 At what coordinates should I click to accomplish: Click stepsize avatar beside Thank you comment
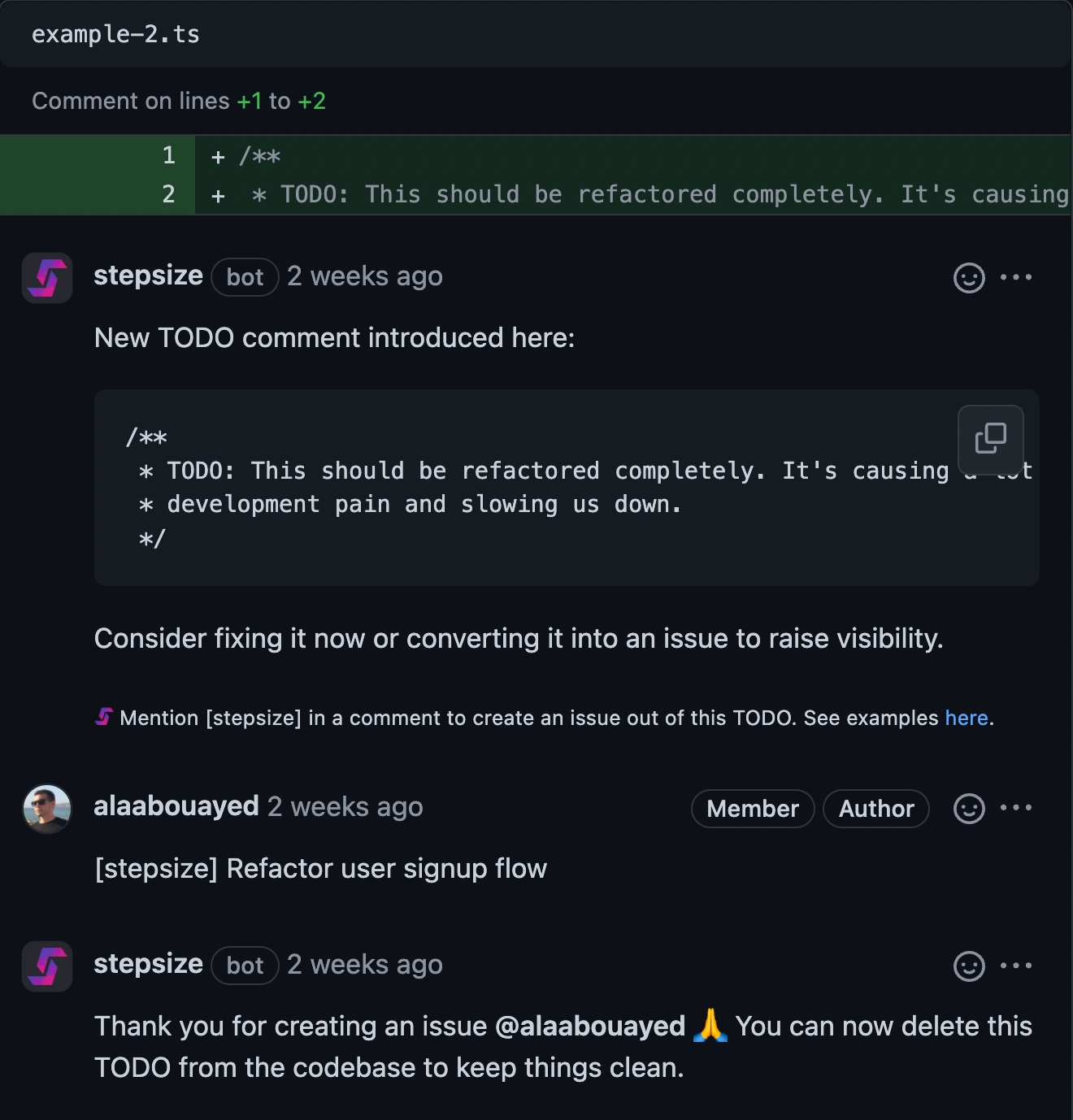tap(47, 966)
